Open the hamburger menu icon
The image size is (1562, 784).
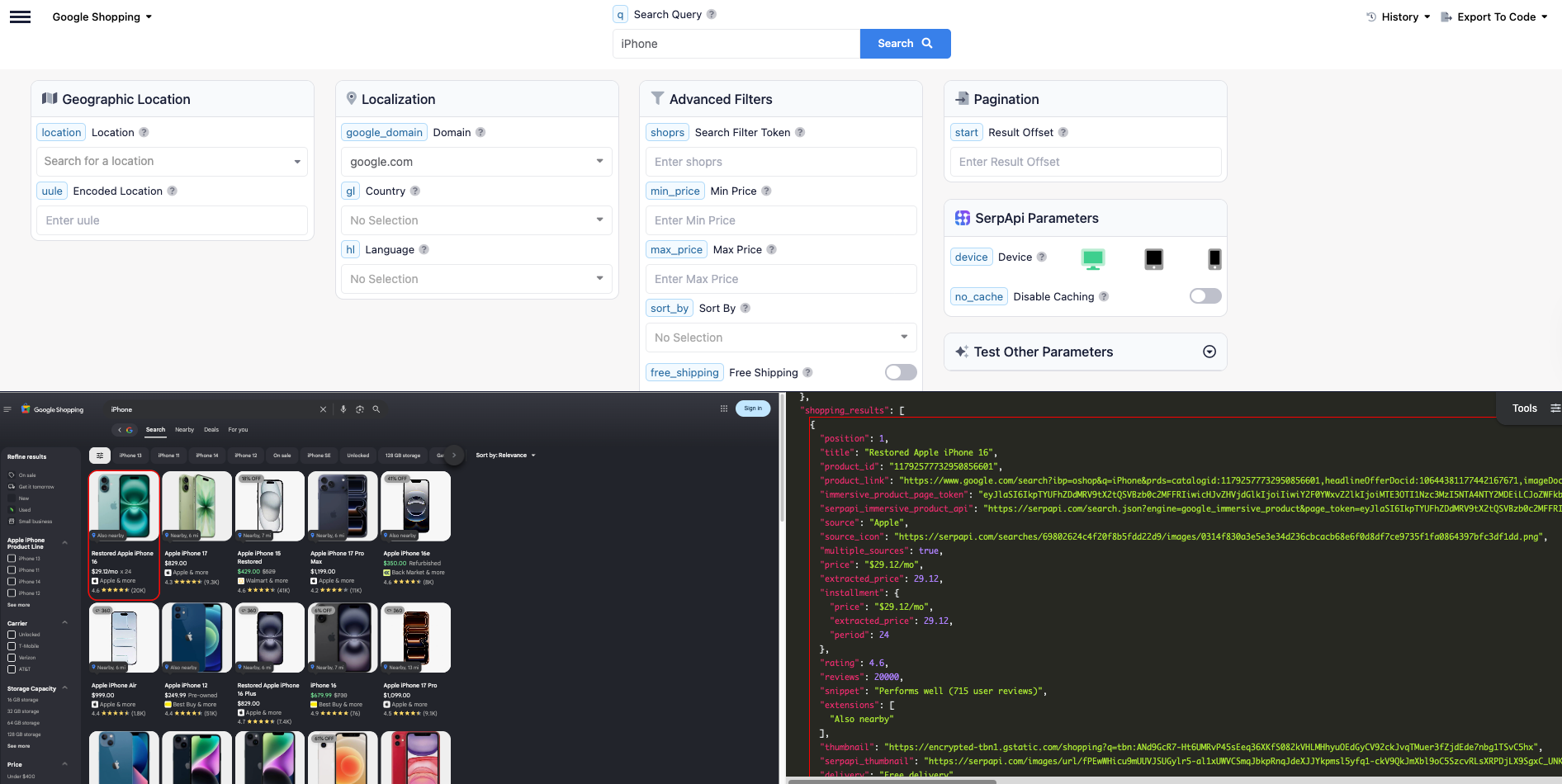pos(20,17)
